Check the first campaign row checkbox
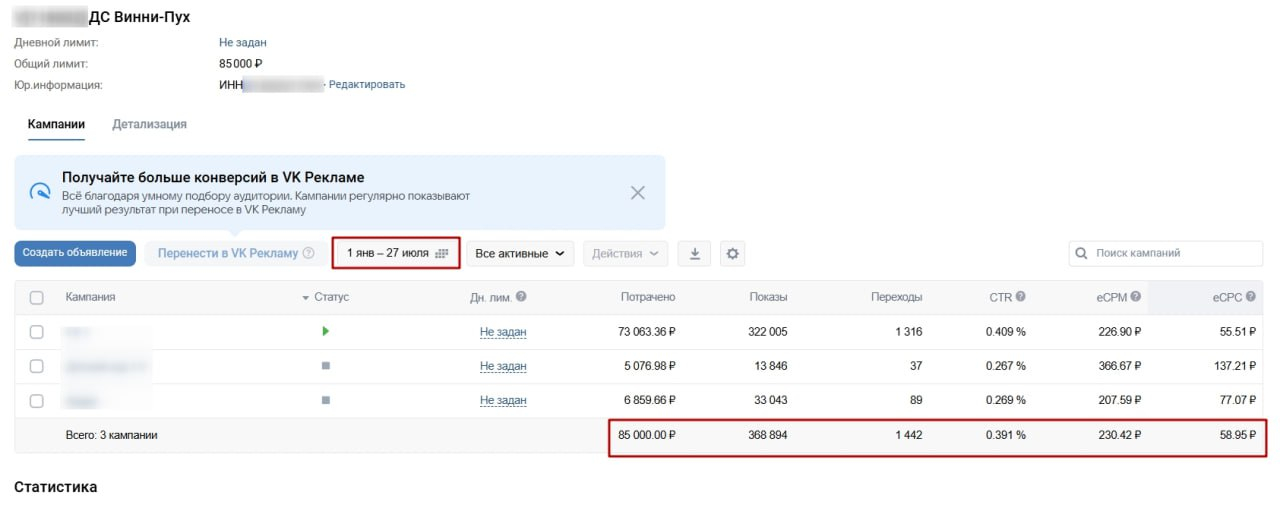This screenshot has width=1280, height=508. click(37, 332)
